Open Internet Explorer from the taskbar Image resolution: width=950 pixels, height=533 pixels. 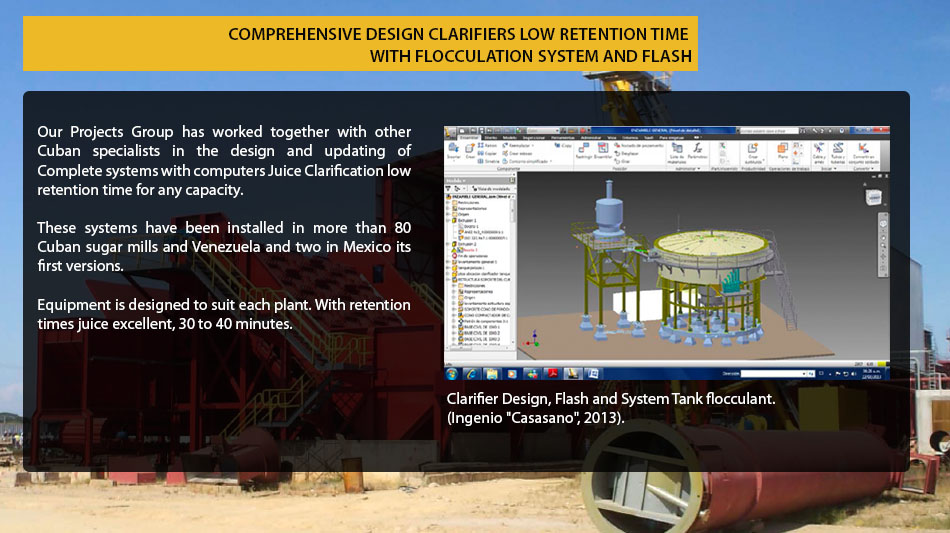pyautogui.click(x=471, y=374)
